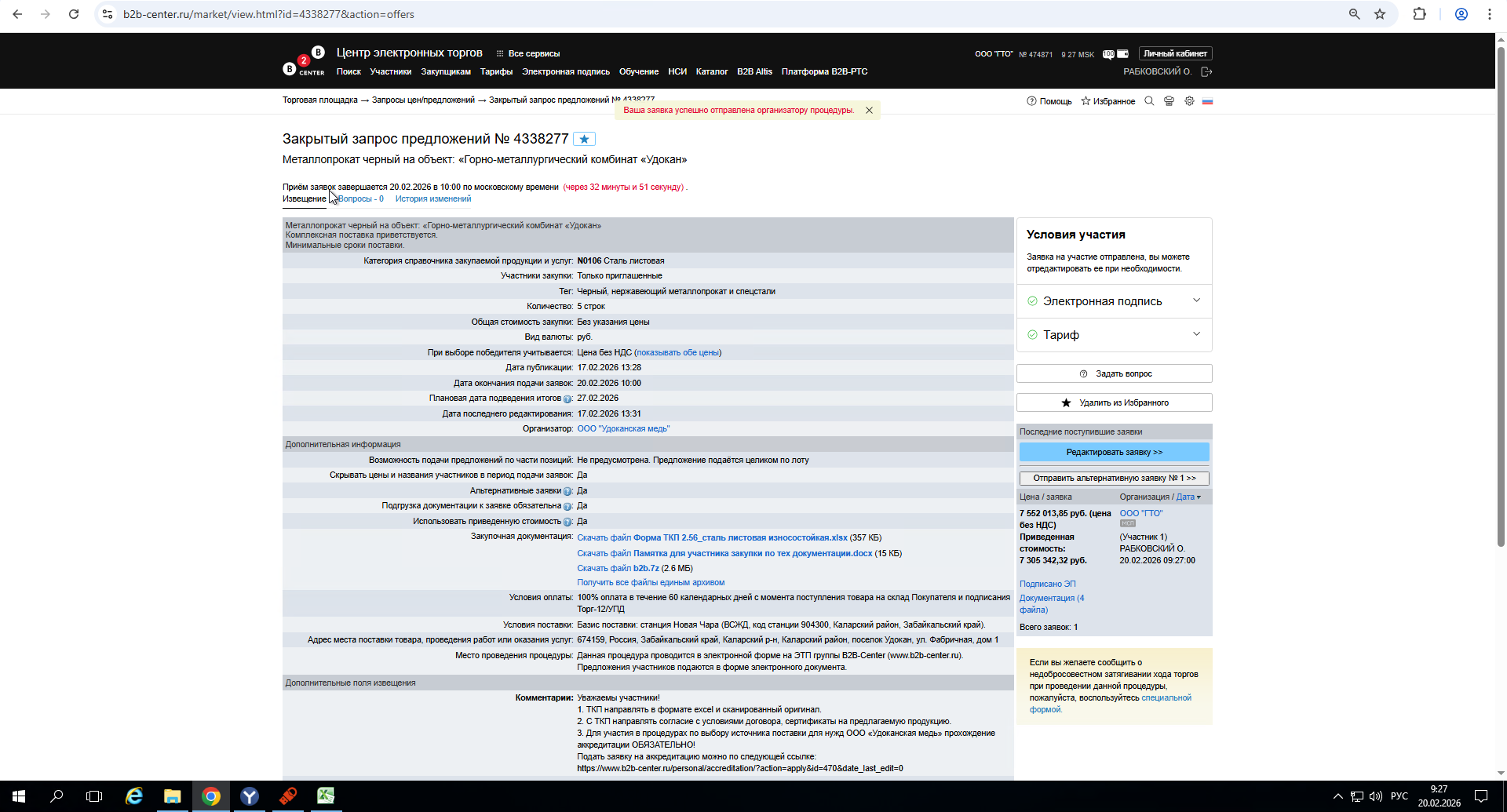This screenshot has width=1507, height=812.
Task: Click the help icon beside 'Плановая дата подведения итогов'
Action: click(567, 399)
